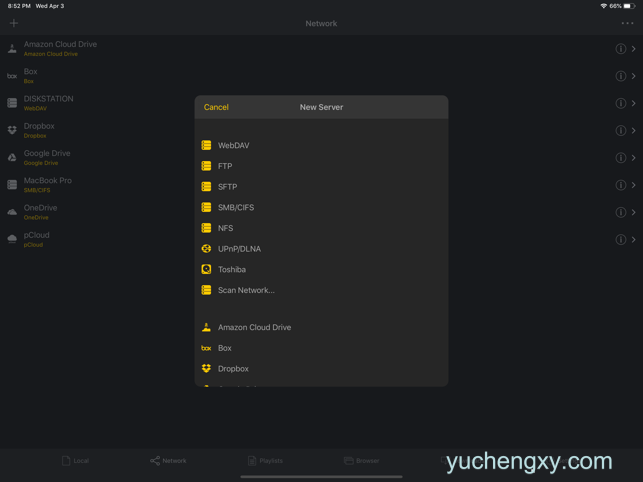Screen dimensions: 643x482
Task: Select UPnP/DLNA label
Action: [x=239, y=249]
